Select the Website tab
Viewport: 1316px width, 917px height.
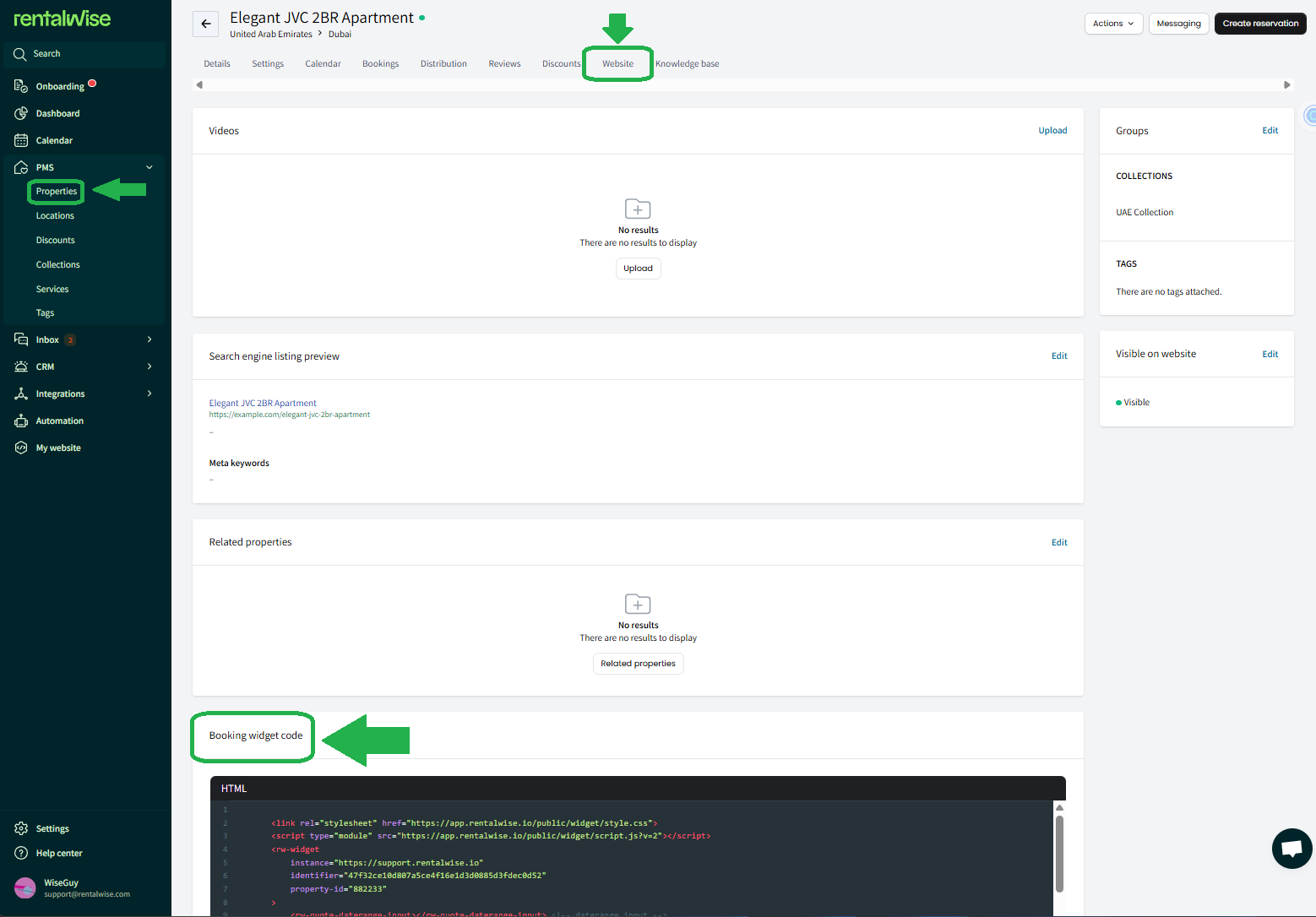(617, 64)
